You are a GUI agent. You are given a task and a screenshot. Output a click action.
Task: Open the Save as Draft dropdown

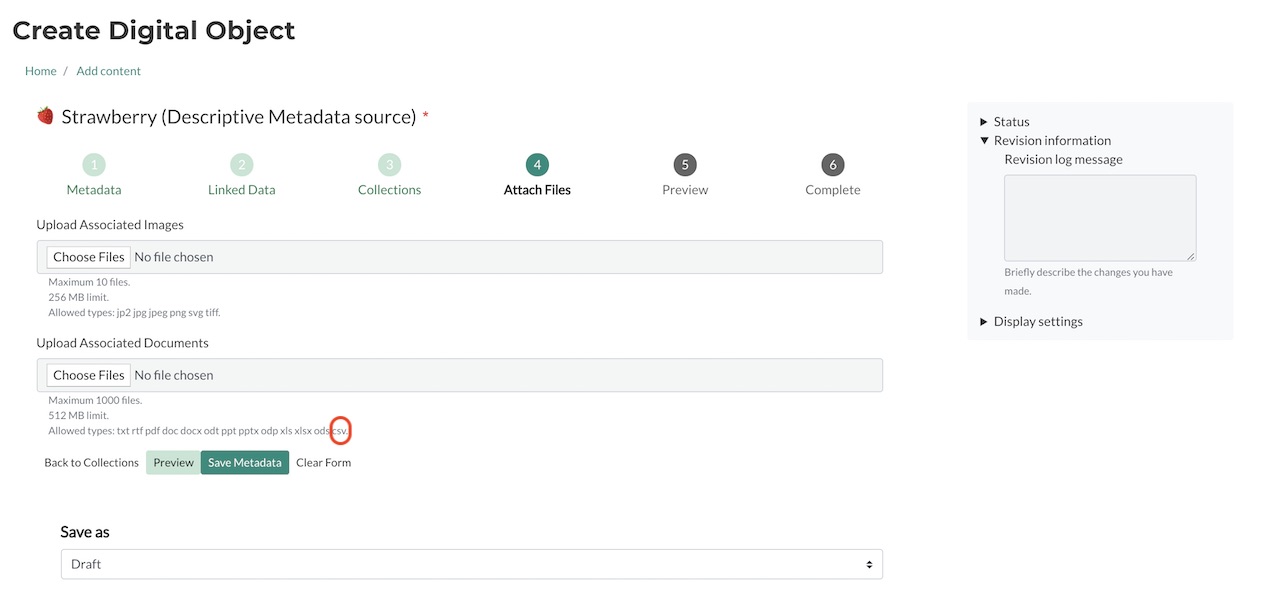click(x=471, y=564)
